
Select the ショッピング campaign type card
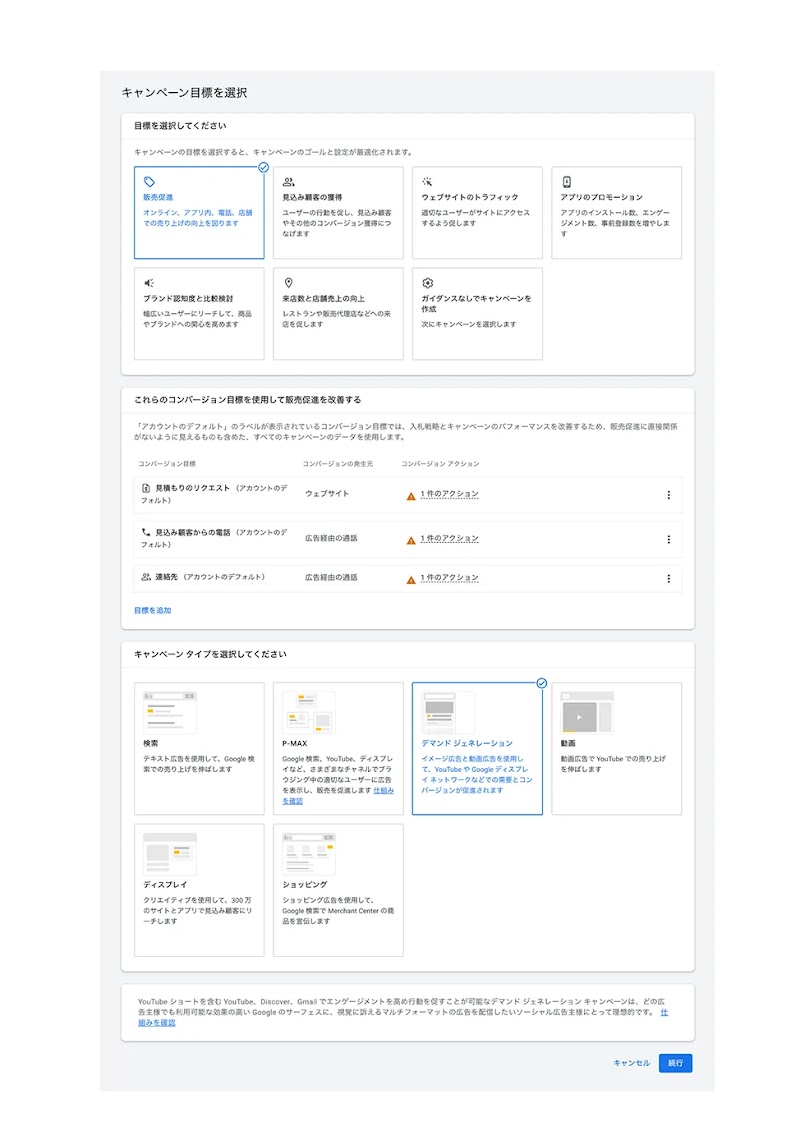(x=337, y=890)
